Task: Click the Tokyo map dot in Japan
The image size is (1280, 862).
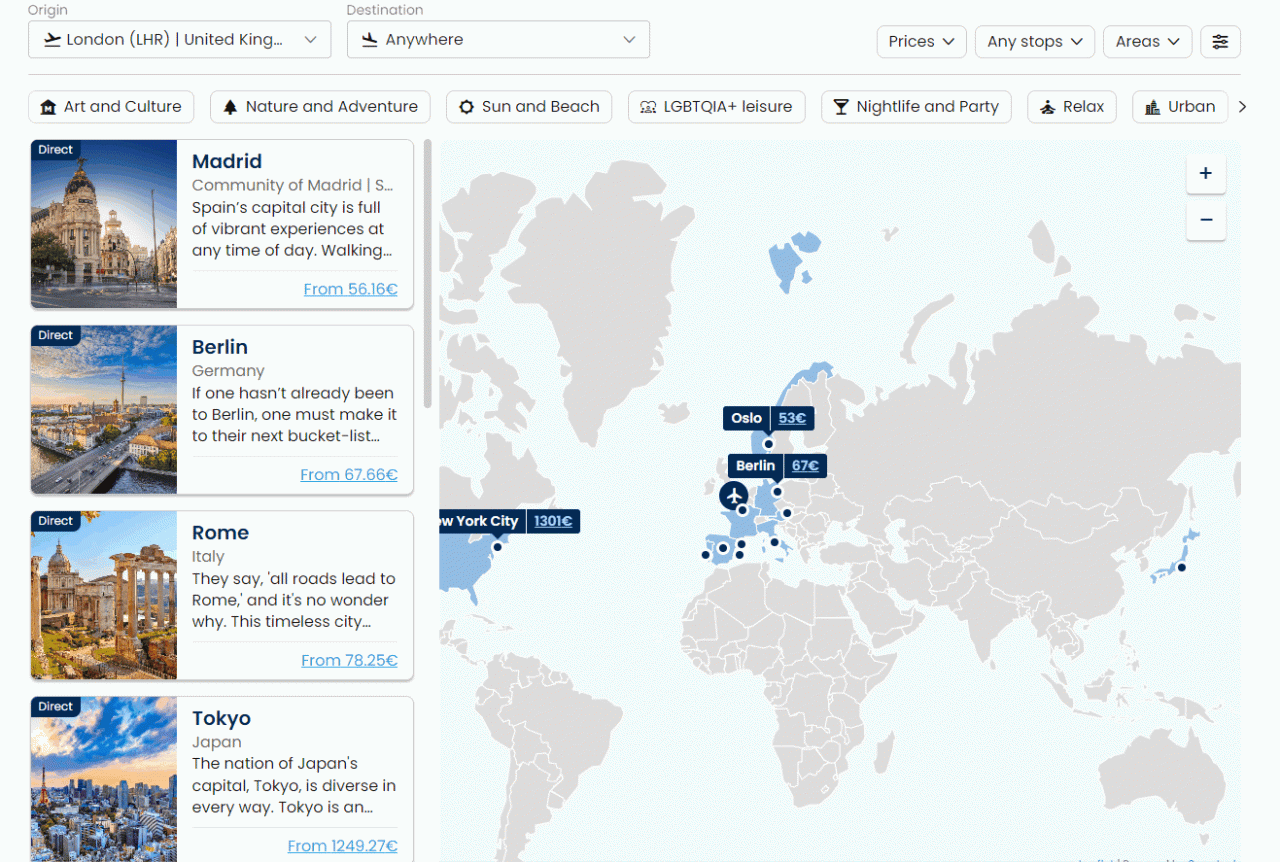Action: (x=1181, y=568)
